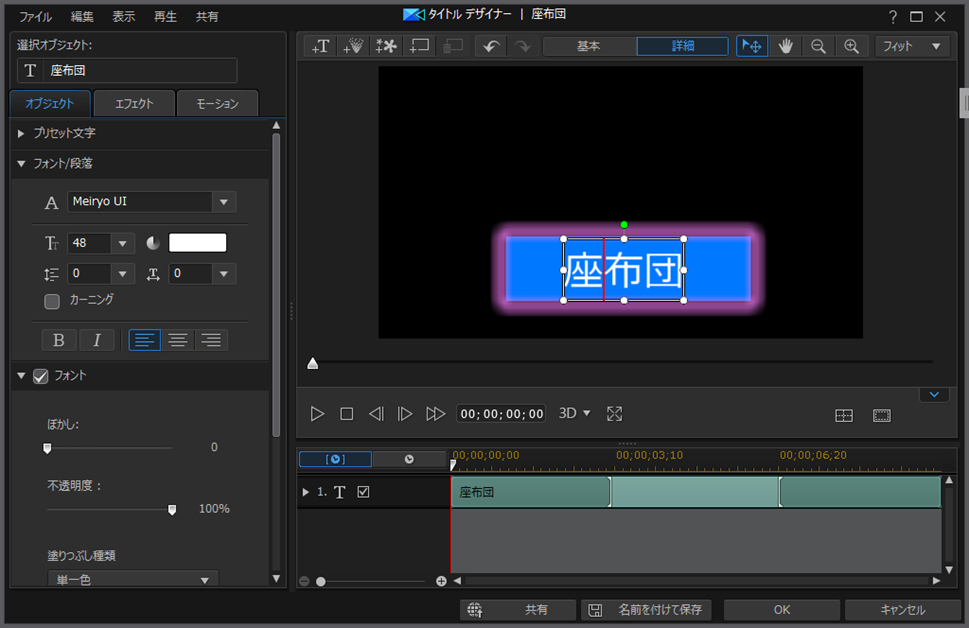
Task: Click the stop playback button
Action: tap(347, 414)
